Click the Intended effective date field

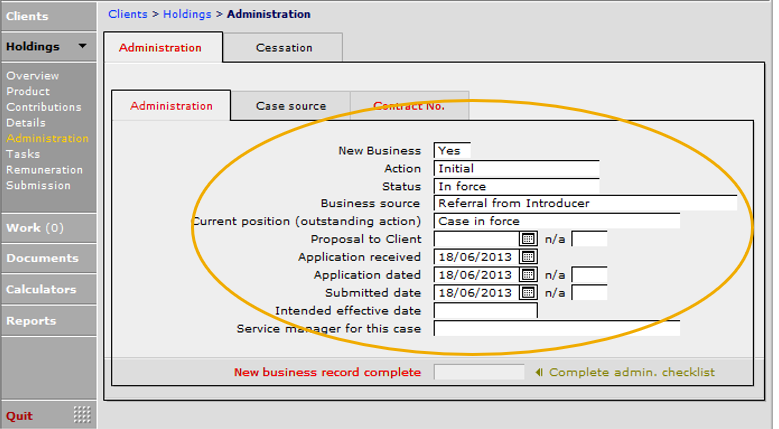pyautogui.click(x=485, y=310)
